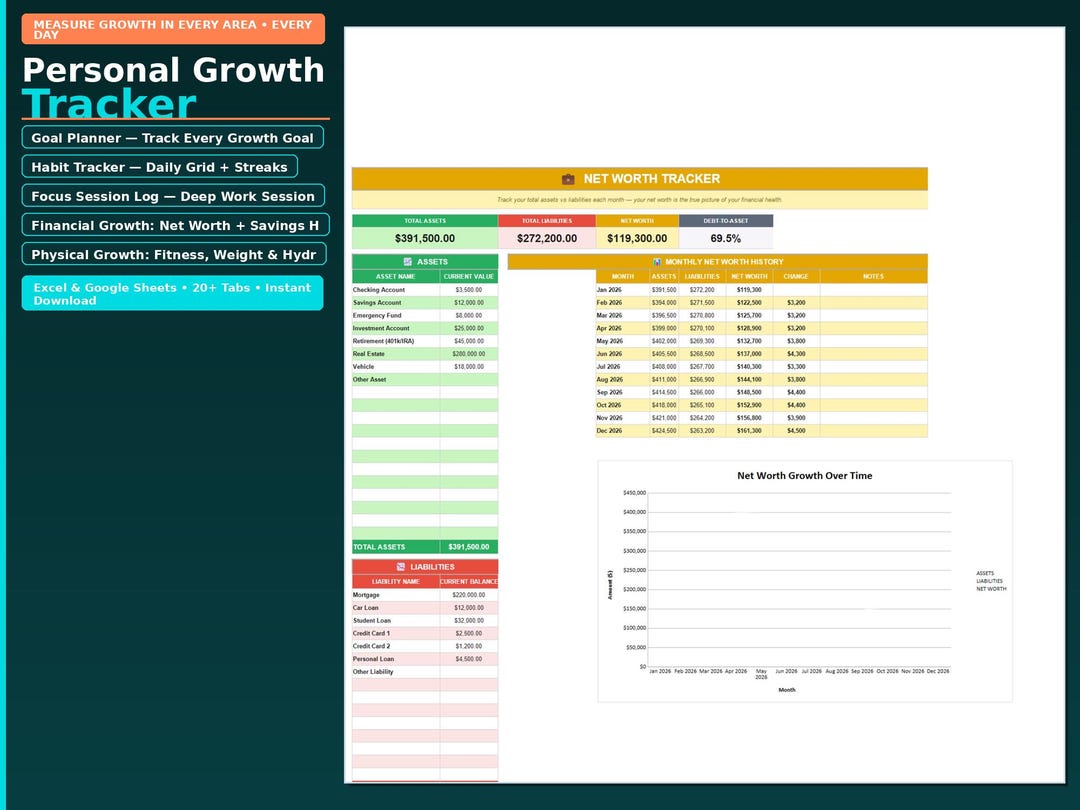Click the MONTH column header in history table
The image size is (1080, 810).
click(x=623, y=276)
